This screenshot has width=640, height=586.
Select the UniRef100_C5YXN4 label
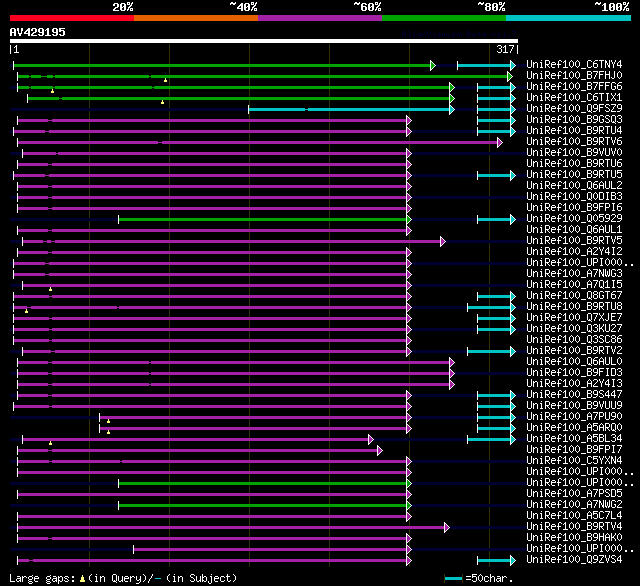pyautogui.click(x=574, y=461)
